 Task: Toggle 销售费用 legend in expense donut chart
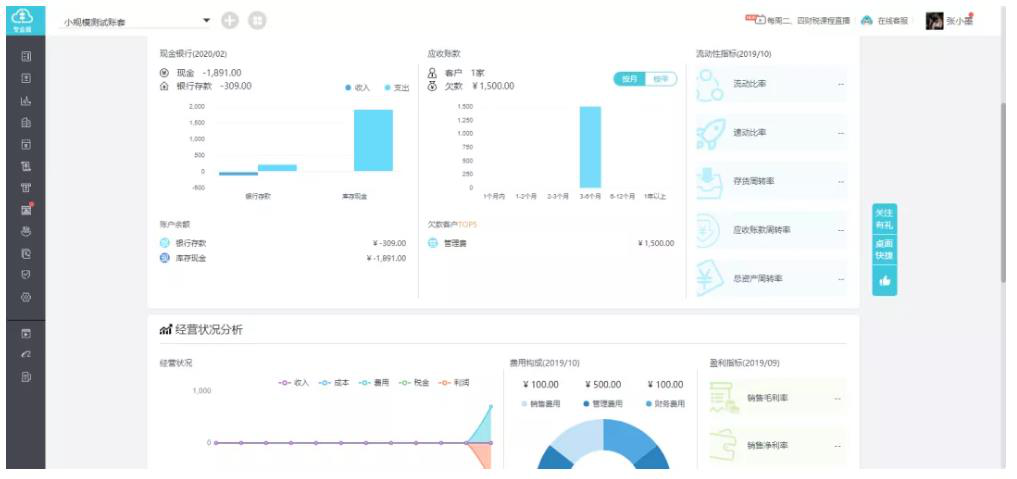click(x=540, y=404)
